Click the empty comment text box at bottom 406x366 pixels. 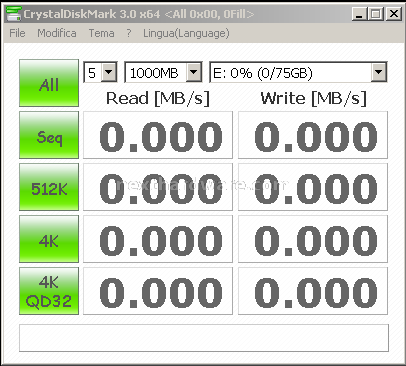[204, 338]
